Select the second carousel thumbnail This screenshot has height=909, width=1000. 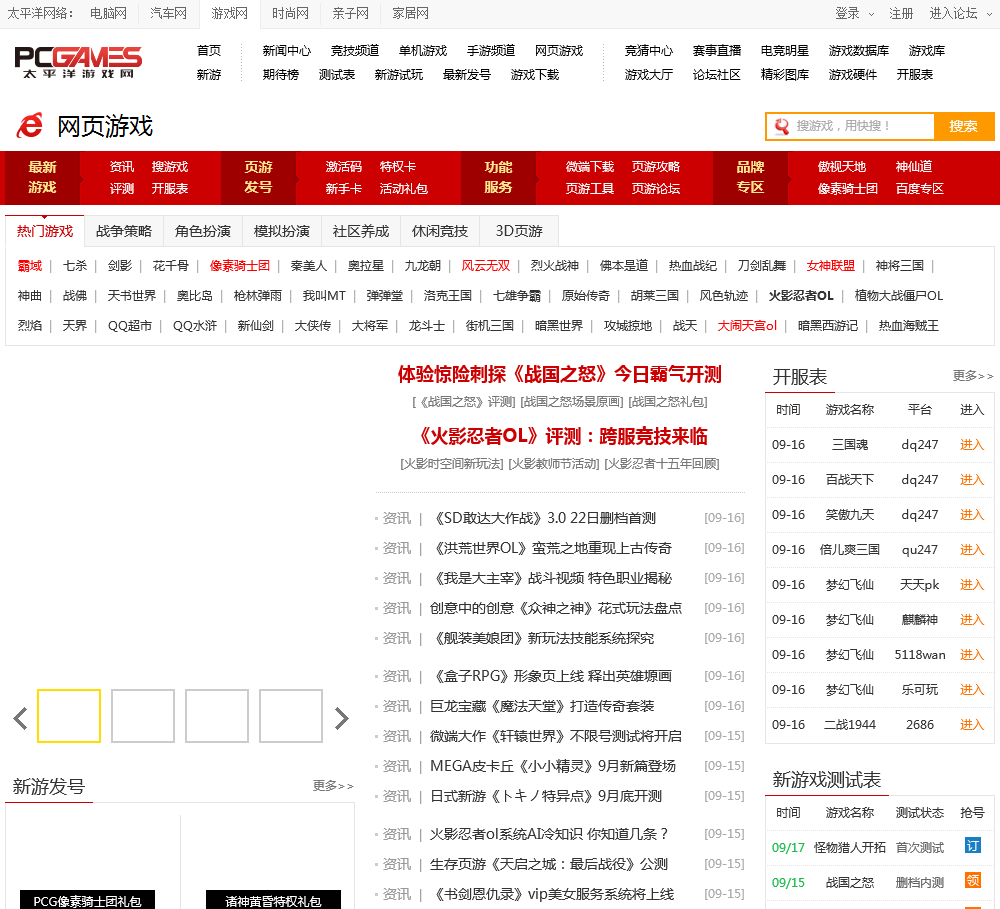[143, 716]
